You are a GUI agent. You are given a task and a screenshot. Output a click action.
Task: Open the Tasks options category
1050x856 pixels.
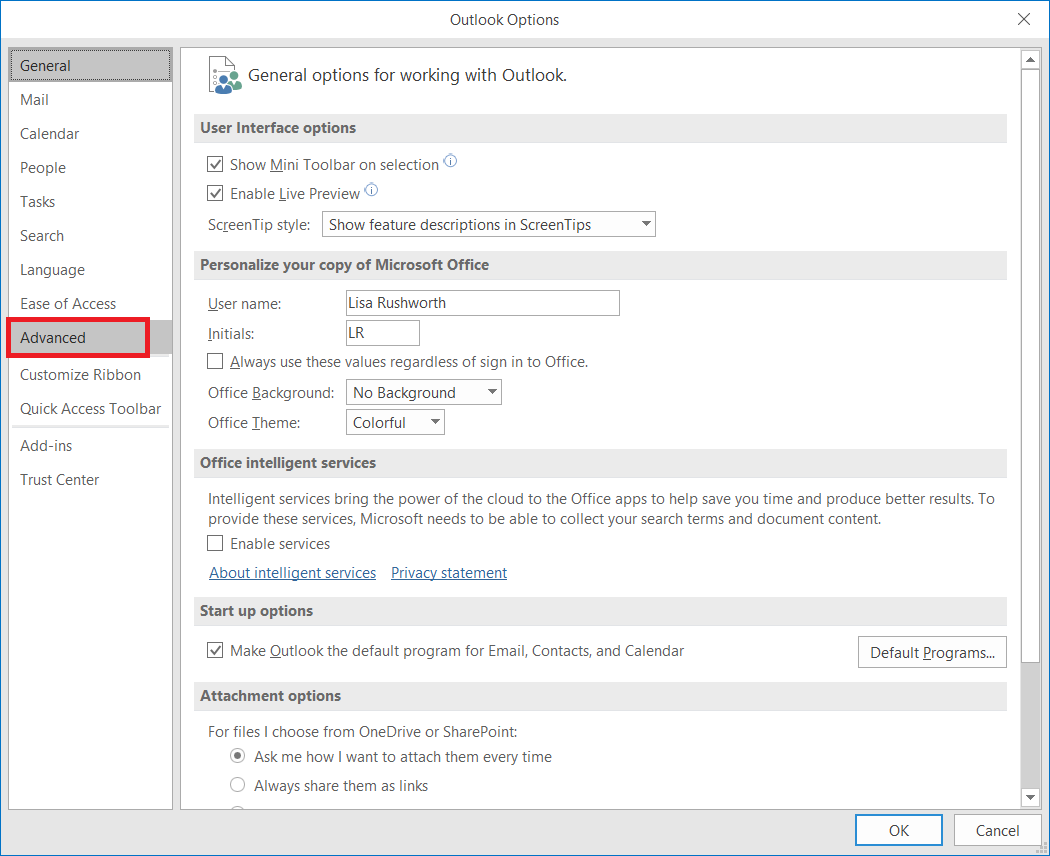tap(90, 202)
